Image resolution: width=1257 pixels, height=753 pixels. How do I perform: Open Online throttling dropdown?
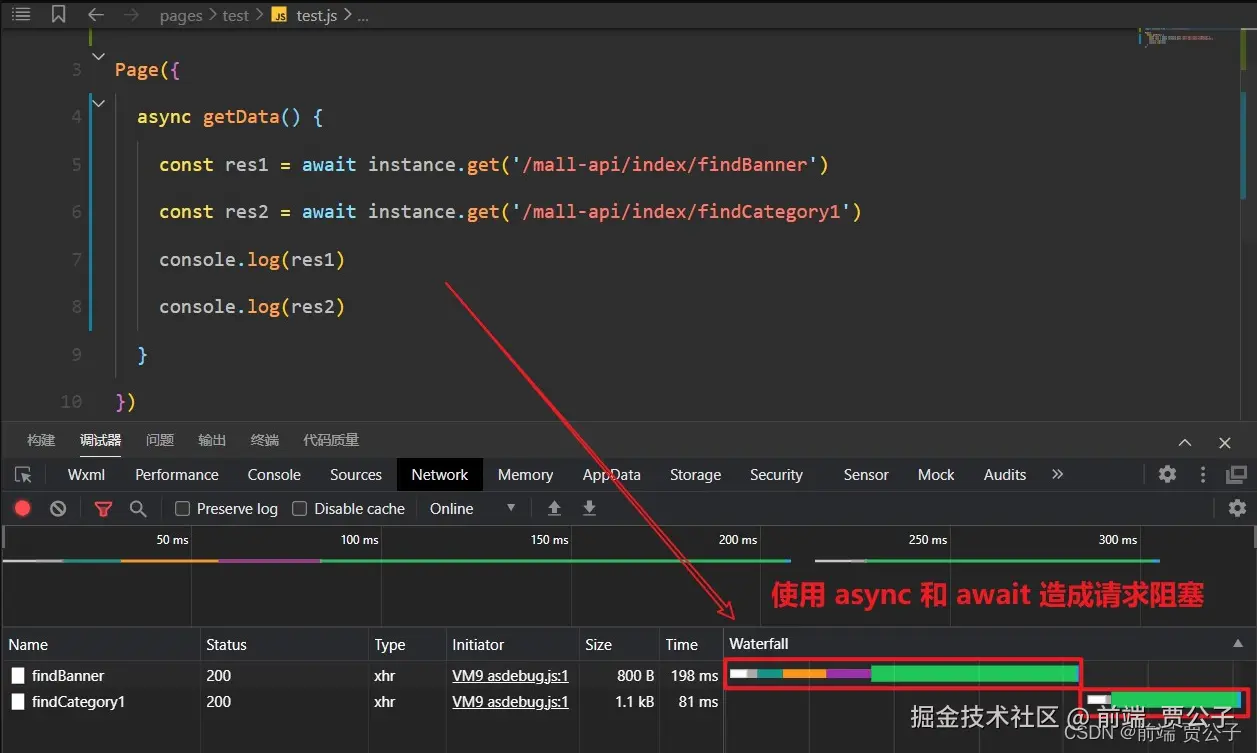pyautogui.click(x=472, y=508)
